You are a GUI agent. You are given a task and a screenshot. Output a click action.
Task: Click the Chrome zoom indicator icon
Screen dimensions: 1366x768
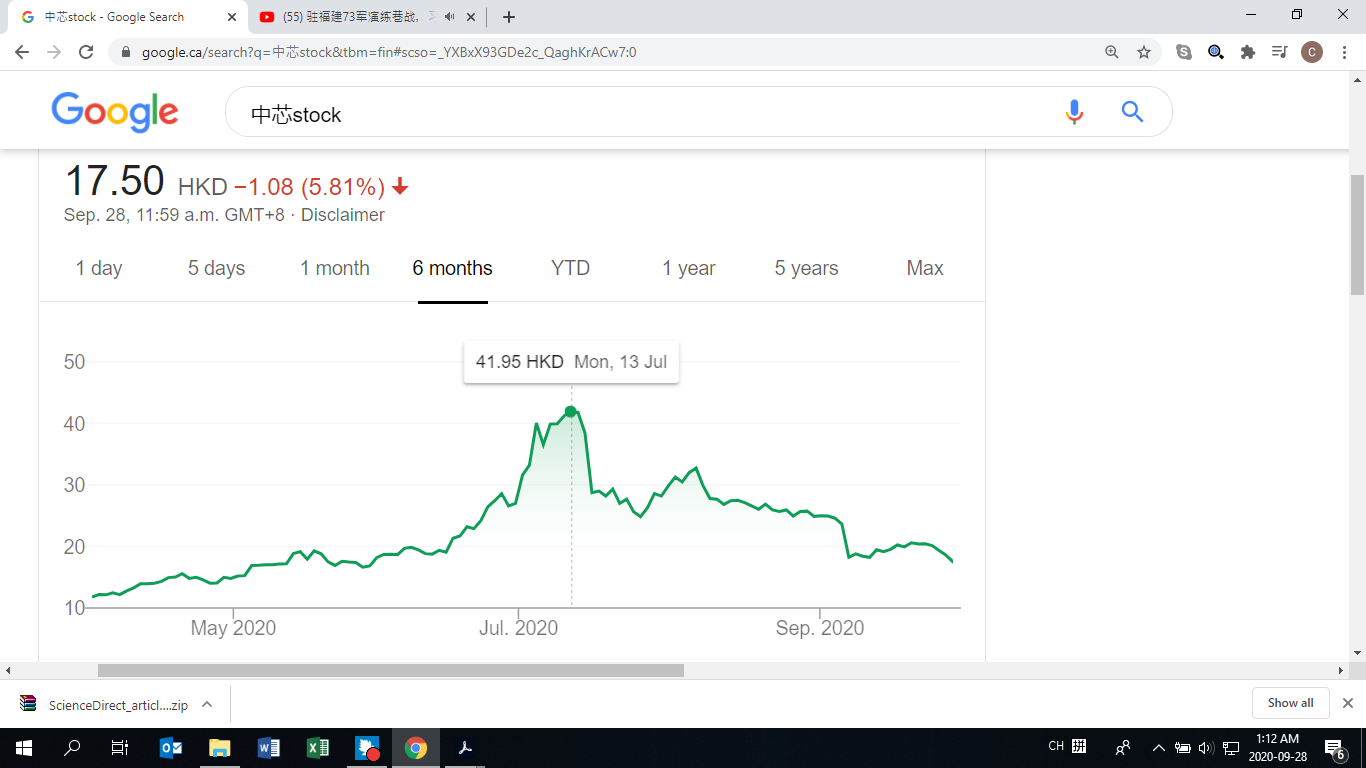[x=1112, y=52]
